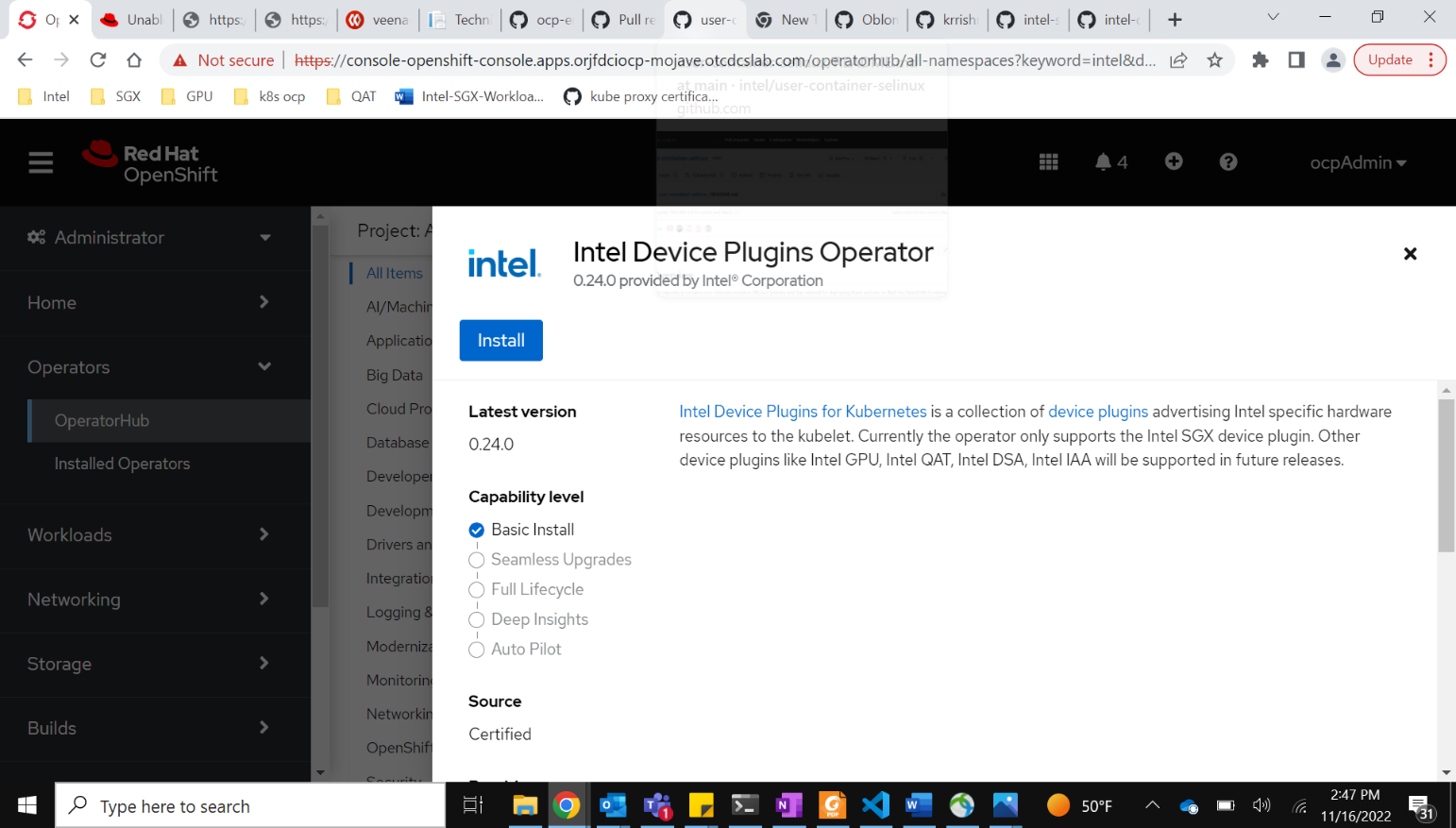1456x828 pixels.
Task: Go to Installed Operators in sidebar
Action: pyautogui.click(x=122, y=464)
